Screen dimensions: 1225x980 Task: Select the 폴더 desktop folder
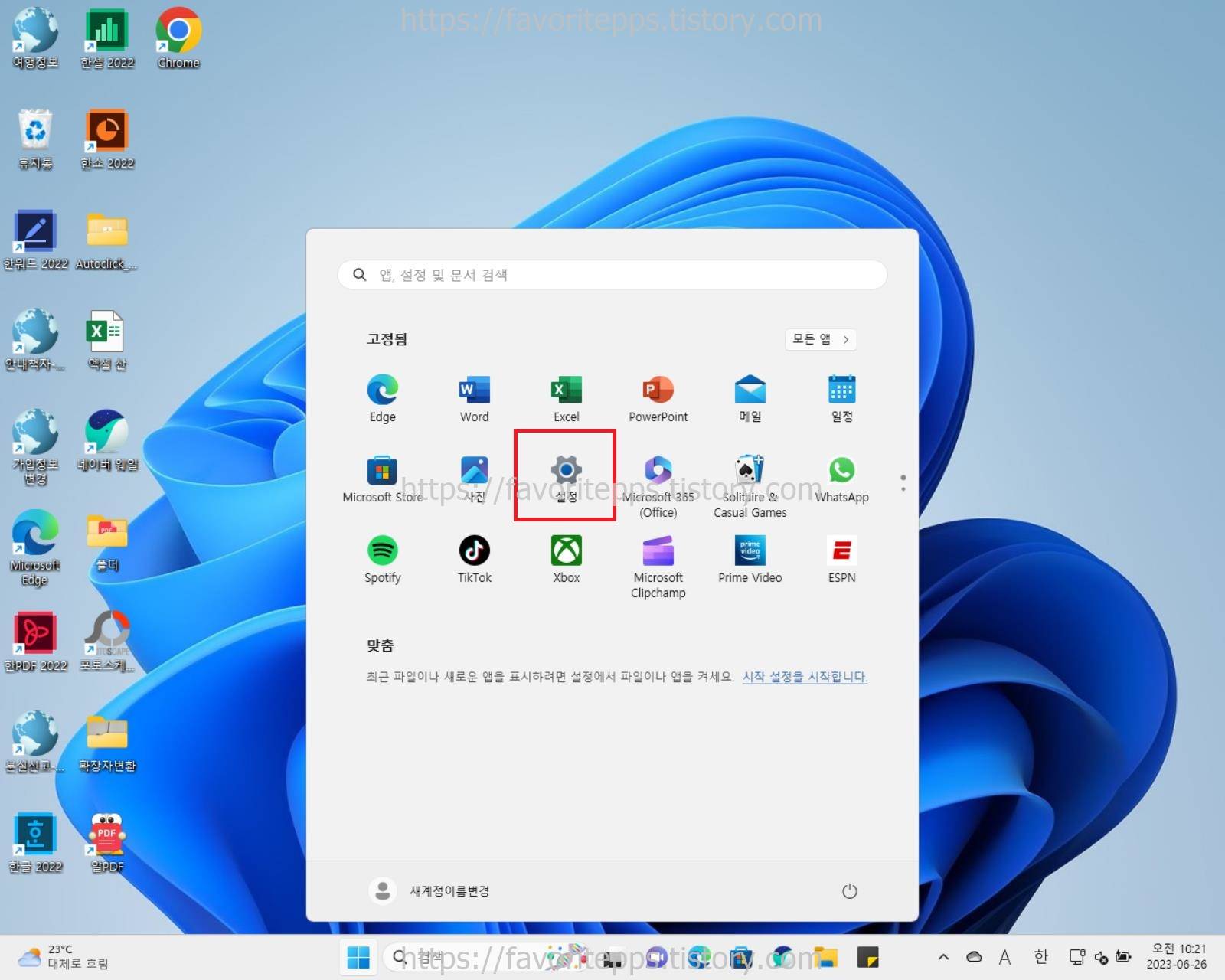click(107, 541)
